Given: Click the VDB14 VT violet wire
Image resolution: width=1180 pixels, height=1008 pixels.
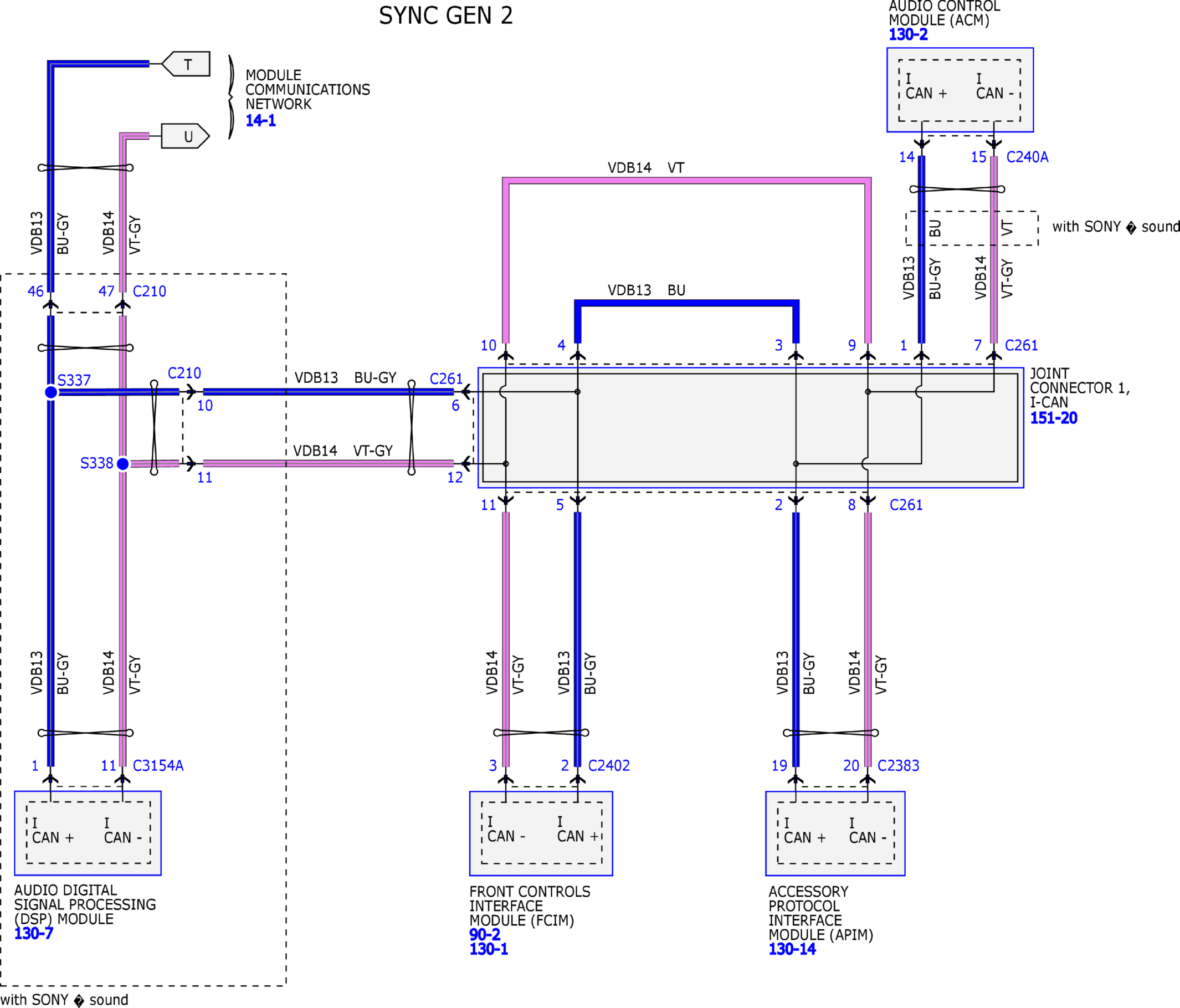Looking at the screenshot, I should [x=687, y=181].
